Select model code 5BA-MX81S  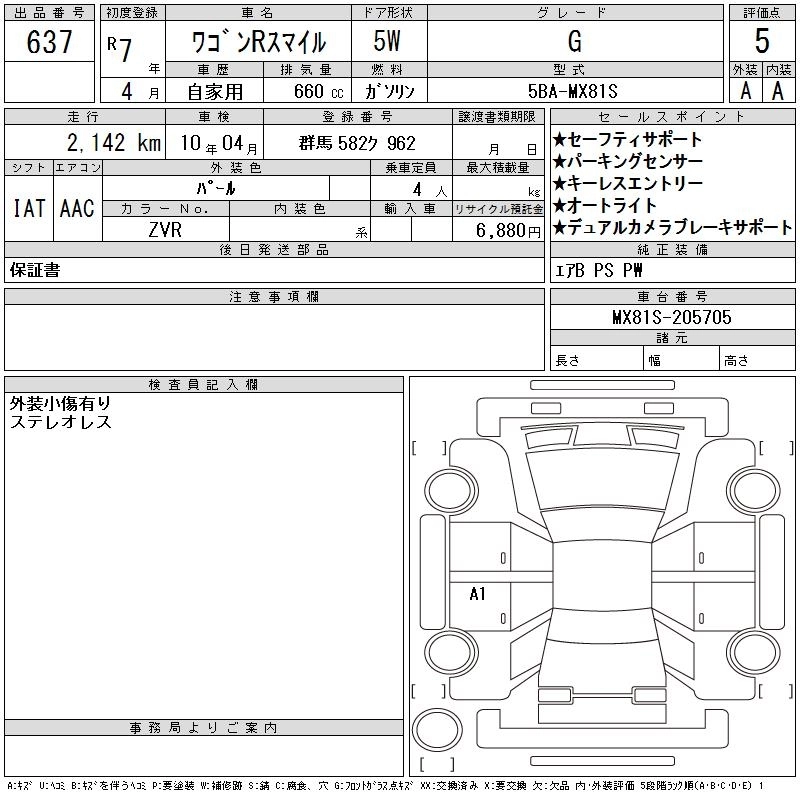572,91
